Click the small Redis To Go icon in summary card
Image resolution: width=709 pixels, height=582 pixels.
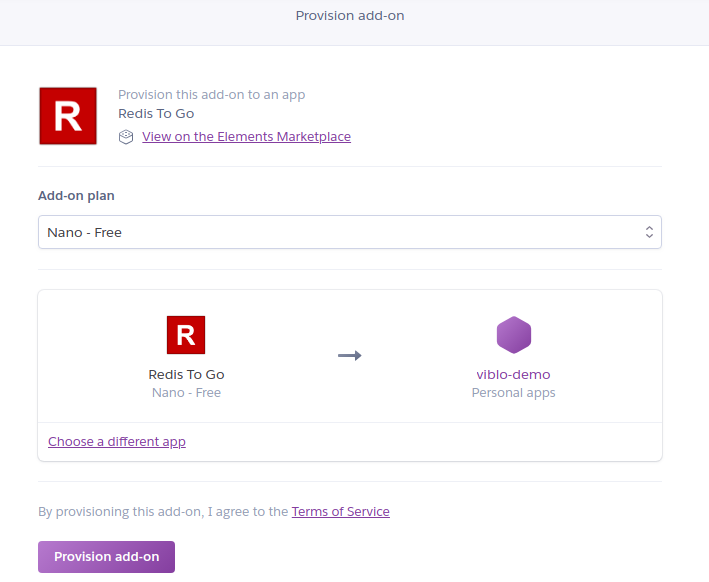point(186,335)
